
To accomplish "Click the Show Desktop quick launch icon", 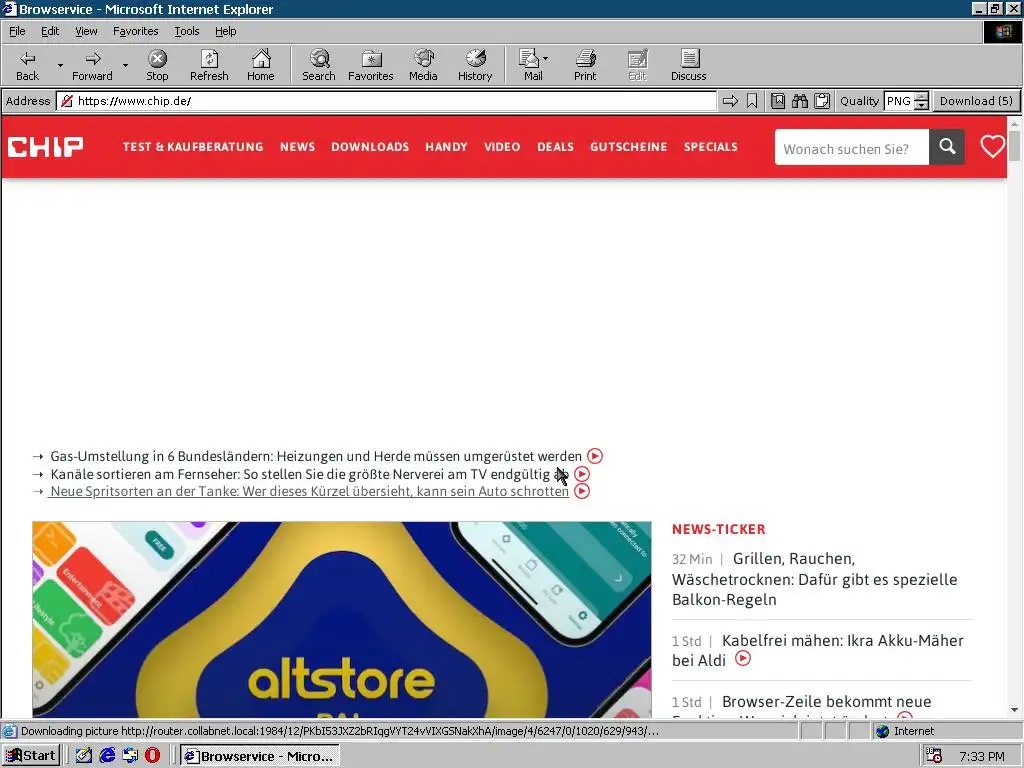I will pos(84,756).
